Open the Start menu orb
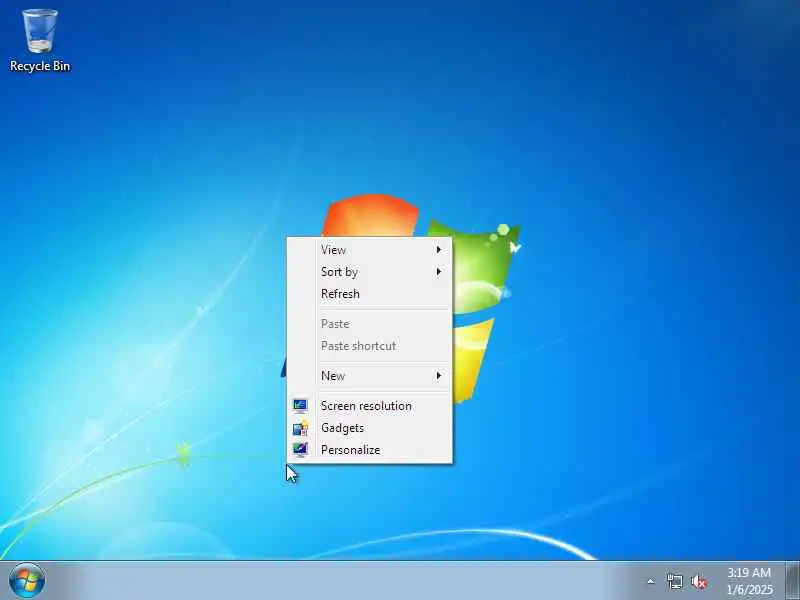Image resolution: width=800 pixels, height=600 pixels. (27, 581)
